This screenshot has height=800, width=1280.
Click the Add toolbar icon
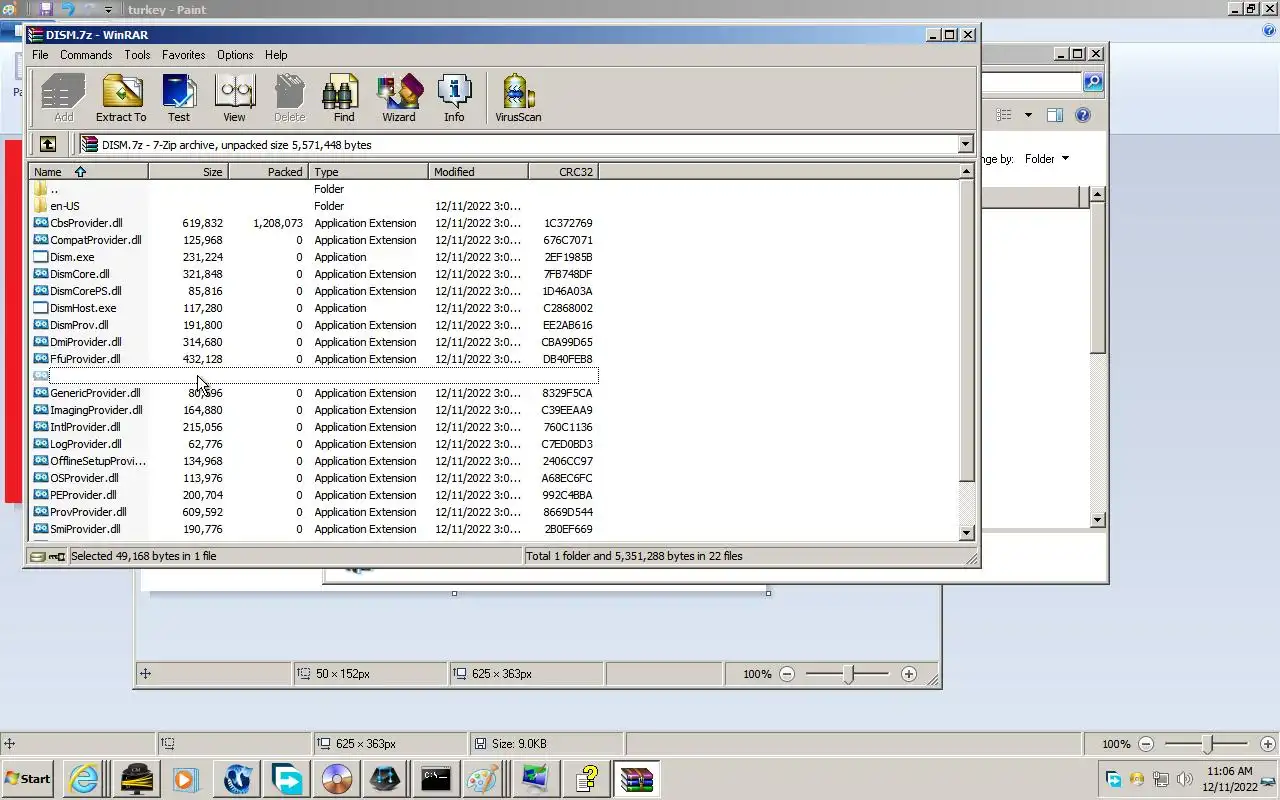click(63, 98)
